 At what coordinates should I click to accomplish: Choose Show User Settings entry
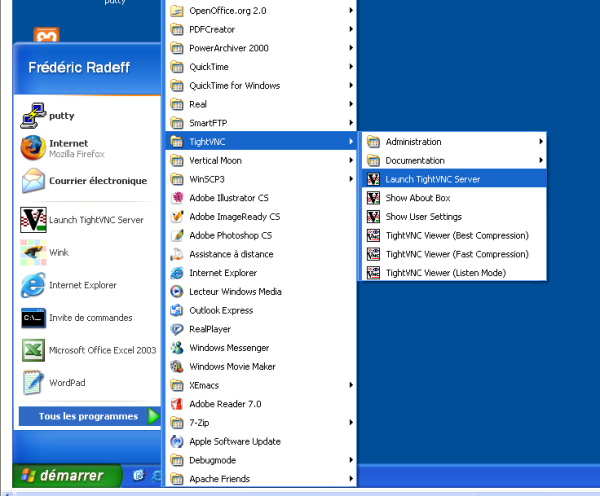[x=454, y=217]
